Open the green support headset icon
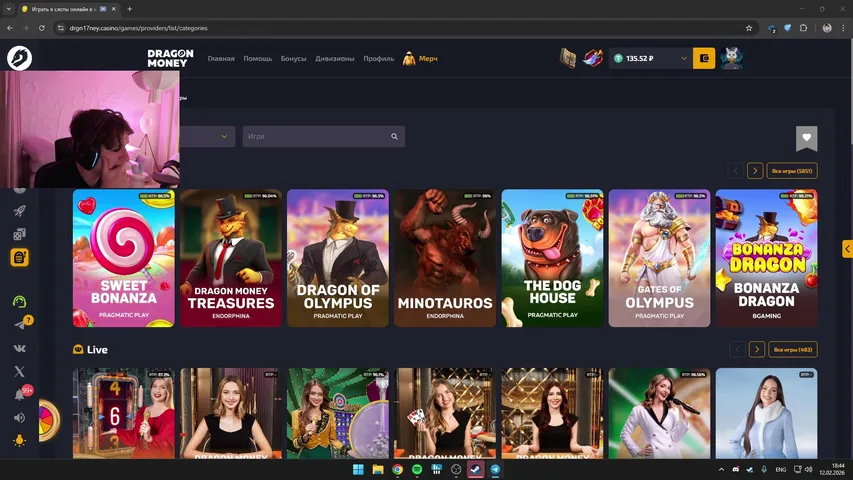Viewport: 853px width, 480px height. pos(19,301)
